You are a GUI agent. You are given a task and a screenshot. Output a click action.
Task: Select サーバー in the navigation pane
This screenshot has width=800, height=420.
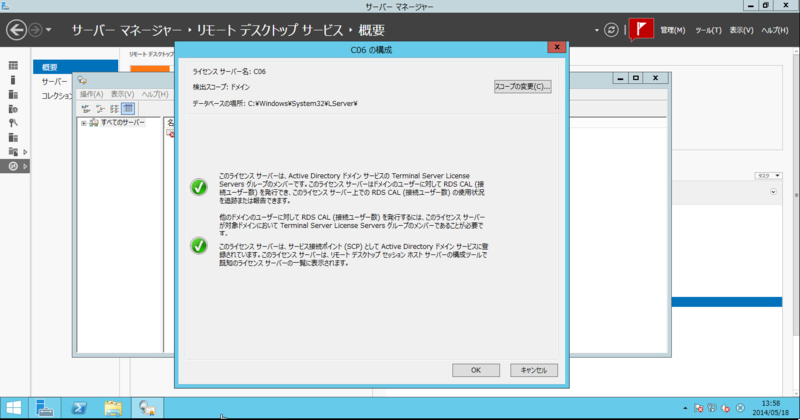tap(54, 81)
